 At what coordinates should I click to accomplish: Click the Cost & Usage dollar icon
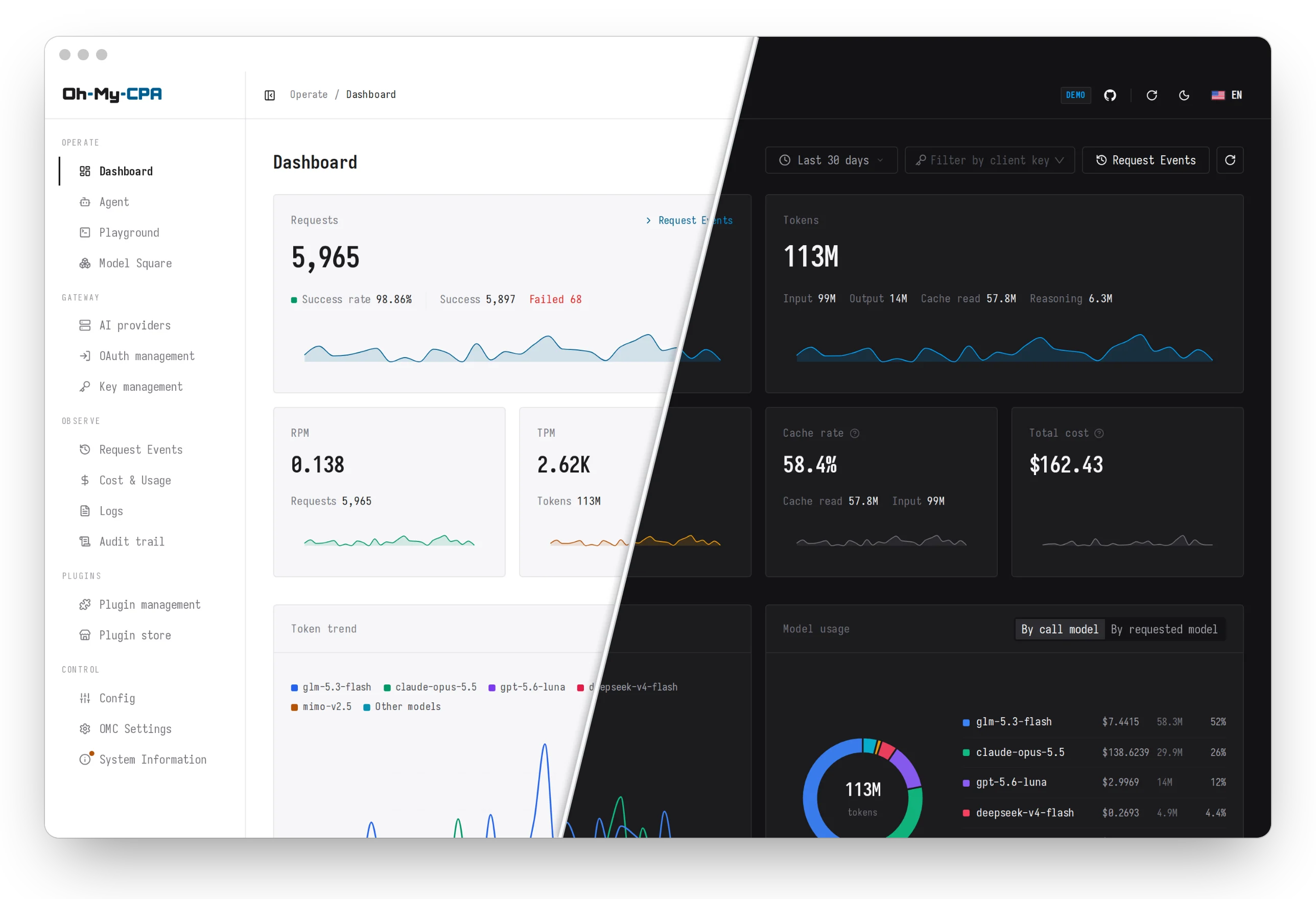(x=85, y=480)
